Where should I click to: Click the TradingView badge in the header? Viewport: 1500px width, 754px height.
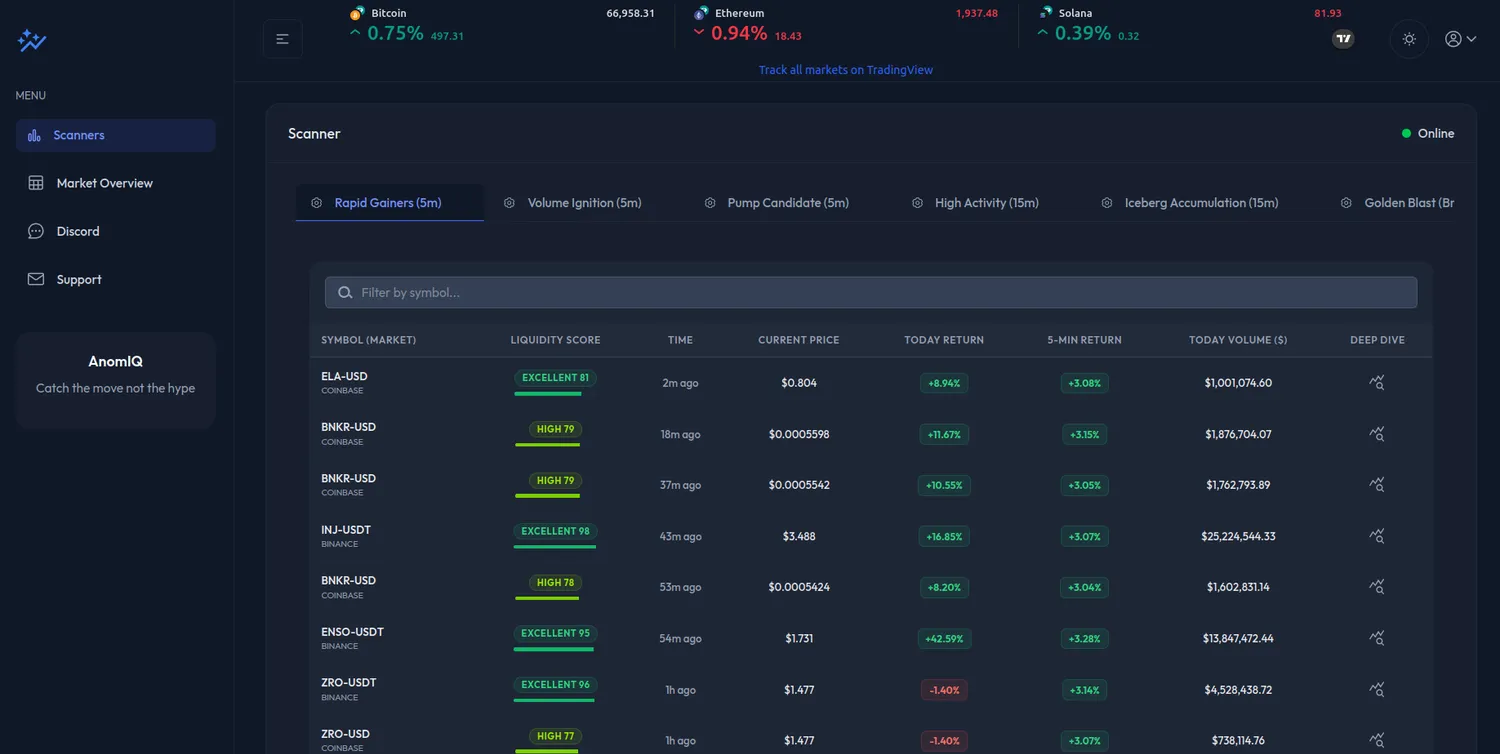tap(1343, 39)
